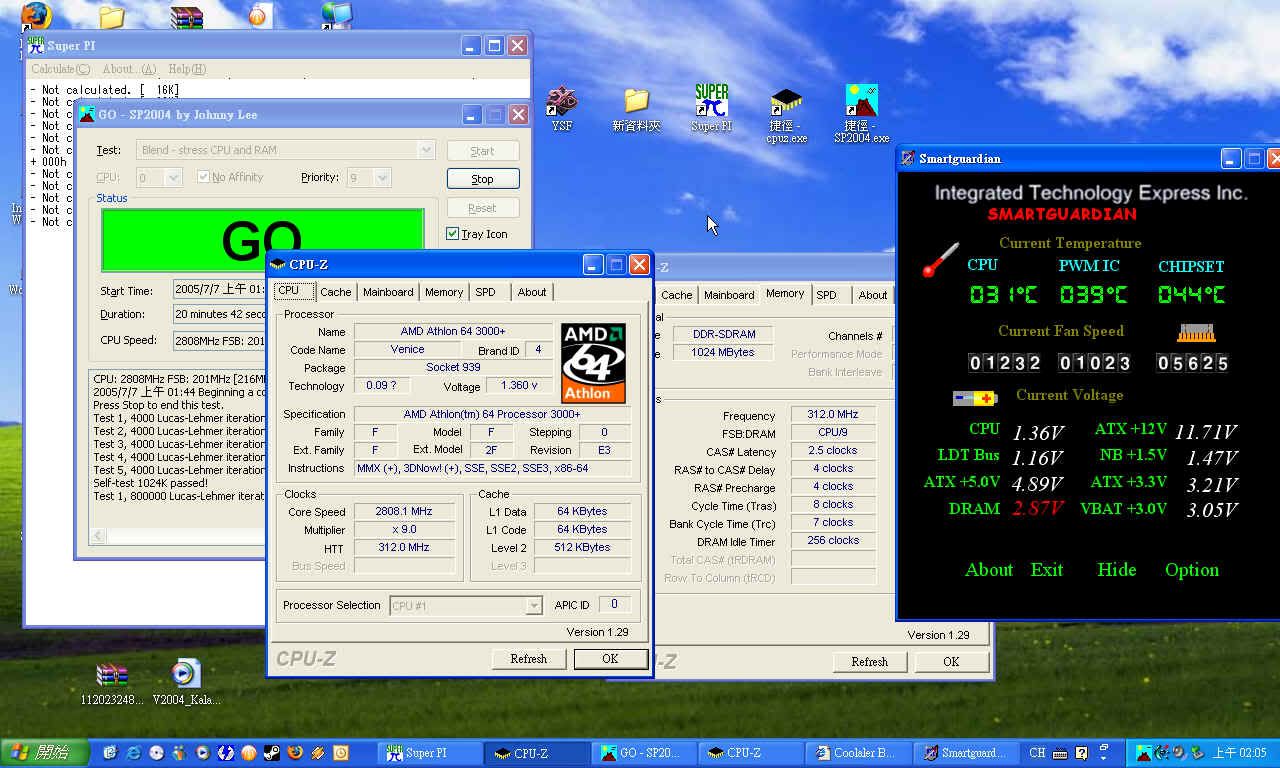
Task: Click the Start button in SP2004 window
Action: 482,151
